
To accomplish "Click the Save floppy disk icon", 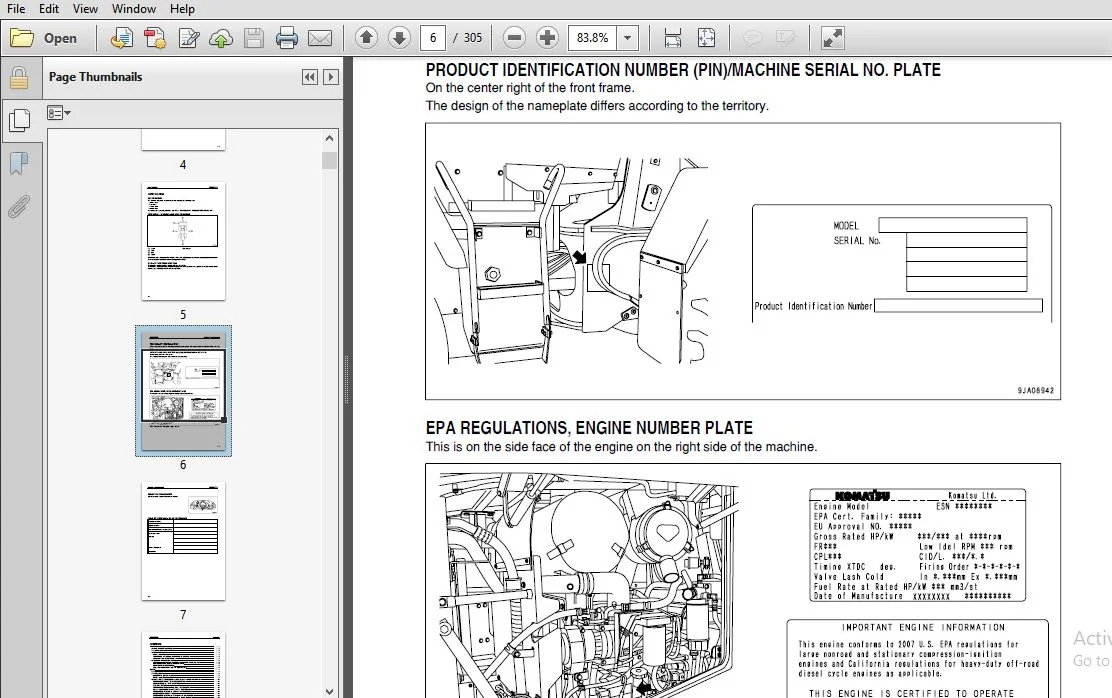I will coord(254,38).
